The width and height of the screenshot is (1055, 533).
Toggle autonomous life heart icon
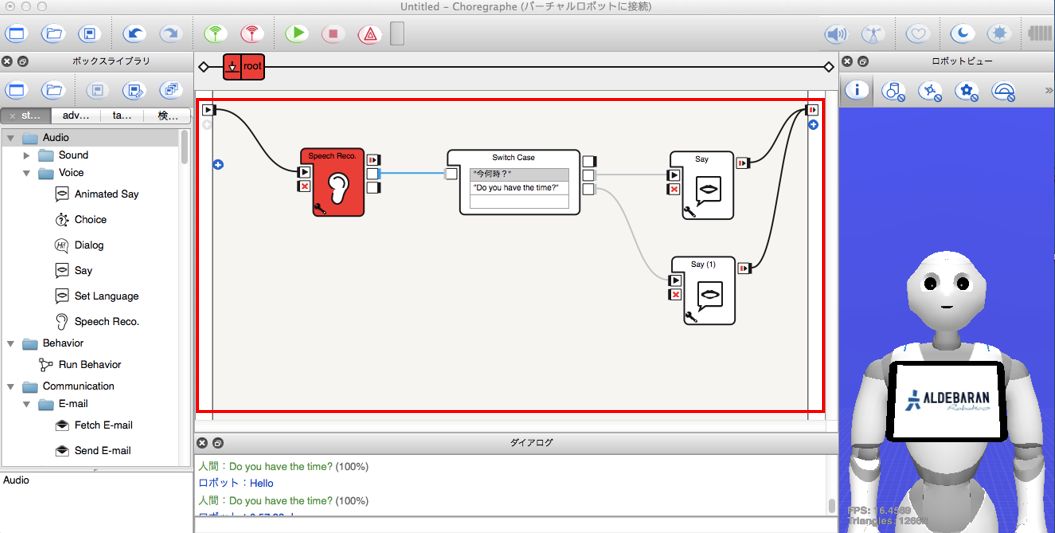pyautogui.click(x=918, y=34)
